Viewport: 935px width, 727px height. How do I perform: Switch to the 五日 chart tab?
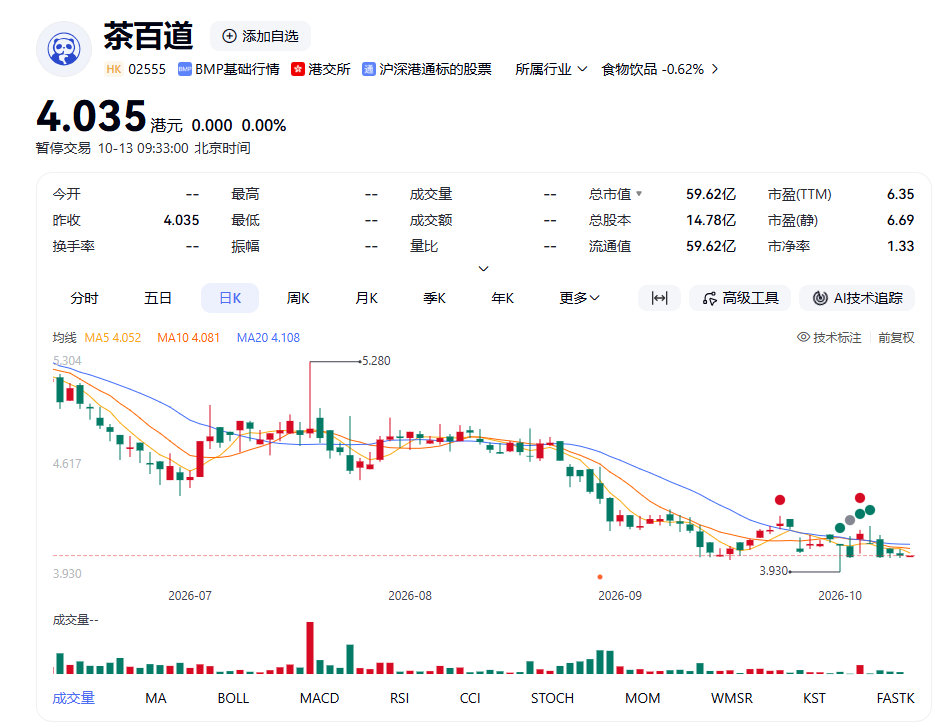point(157,298)
